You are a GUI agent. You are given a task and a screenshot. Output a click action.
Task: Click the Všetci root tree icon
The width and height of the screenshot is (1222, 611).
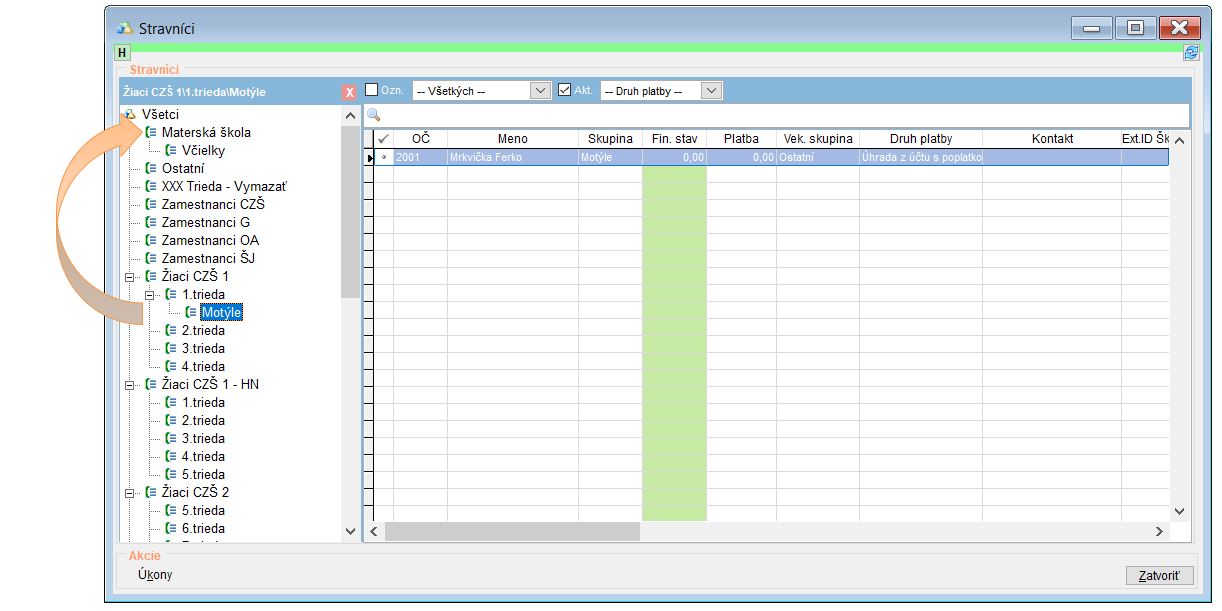(130, 115)
